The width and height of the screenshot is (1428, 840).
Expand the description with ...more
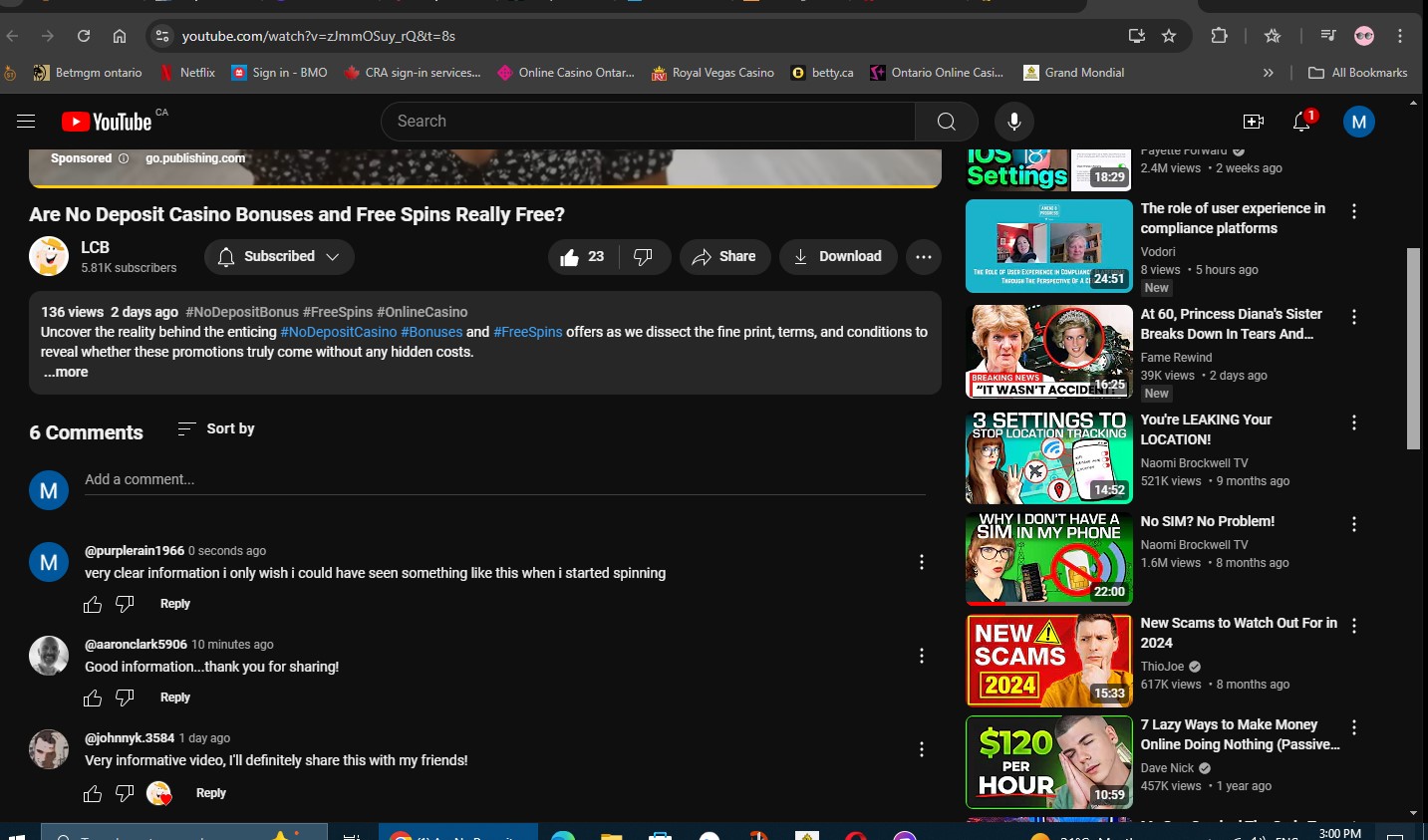click(66, 372)
